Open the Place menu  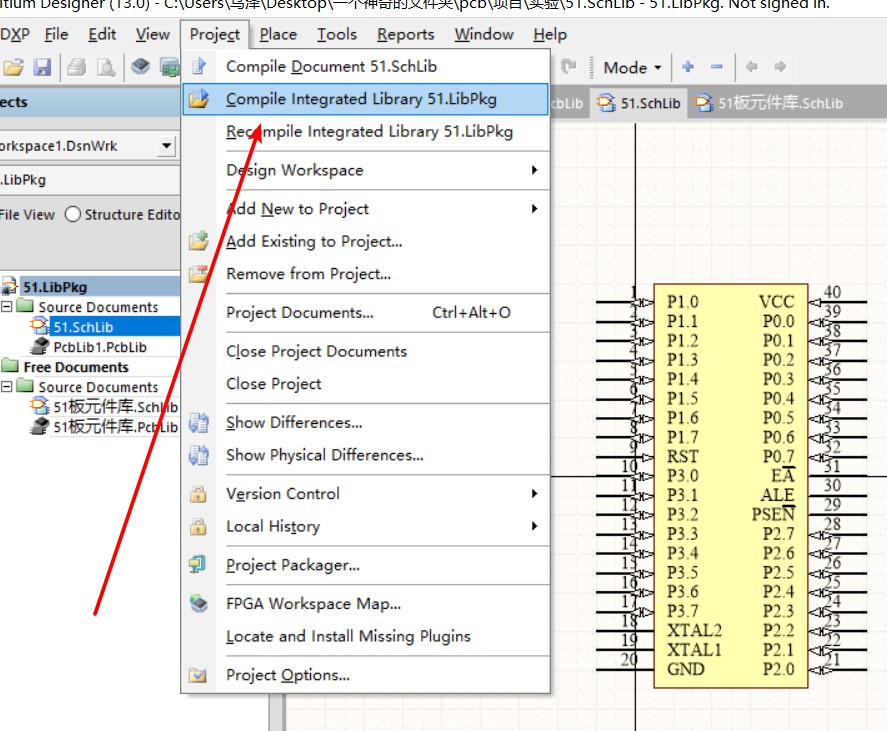pyautogui.click(x=278, y=35)
